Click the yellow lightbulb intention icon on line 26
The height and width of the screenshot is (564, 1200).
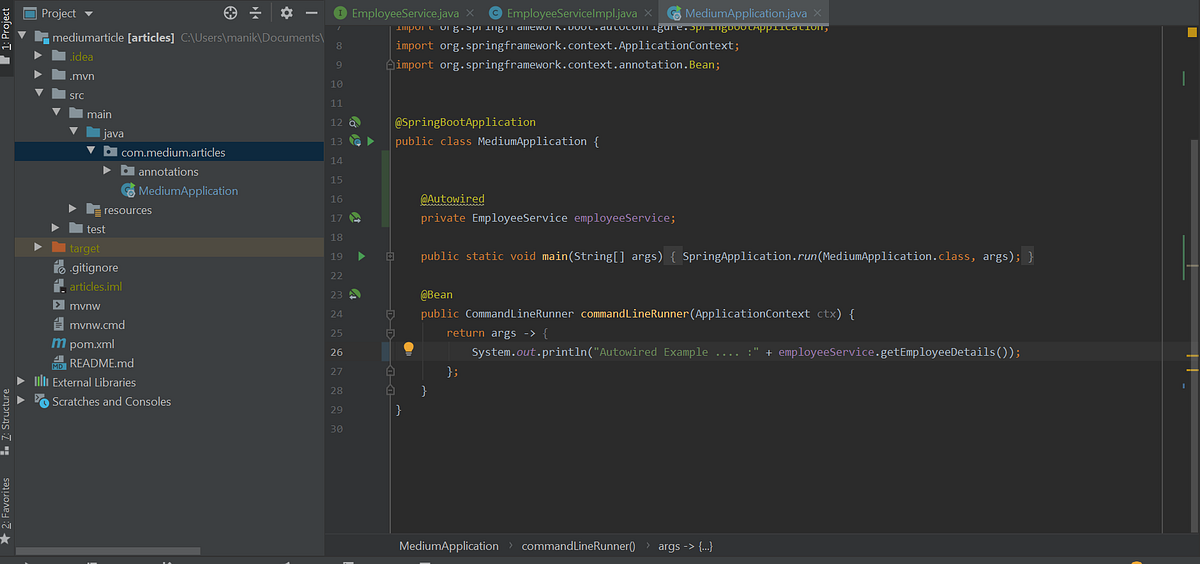(x=408, y=349)
